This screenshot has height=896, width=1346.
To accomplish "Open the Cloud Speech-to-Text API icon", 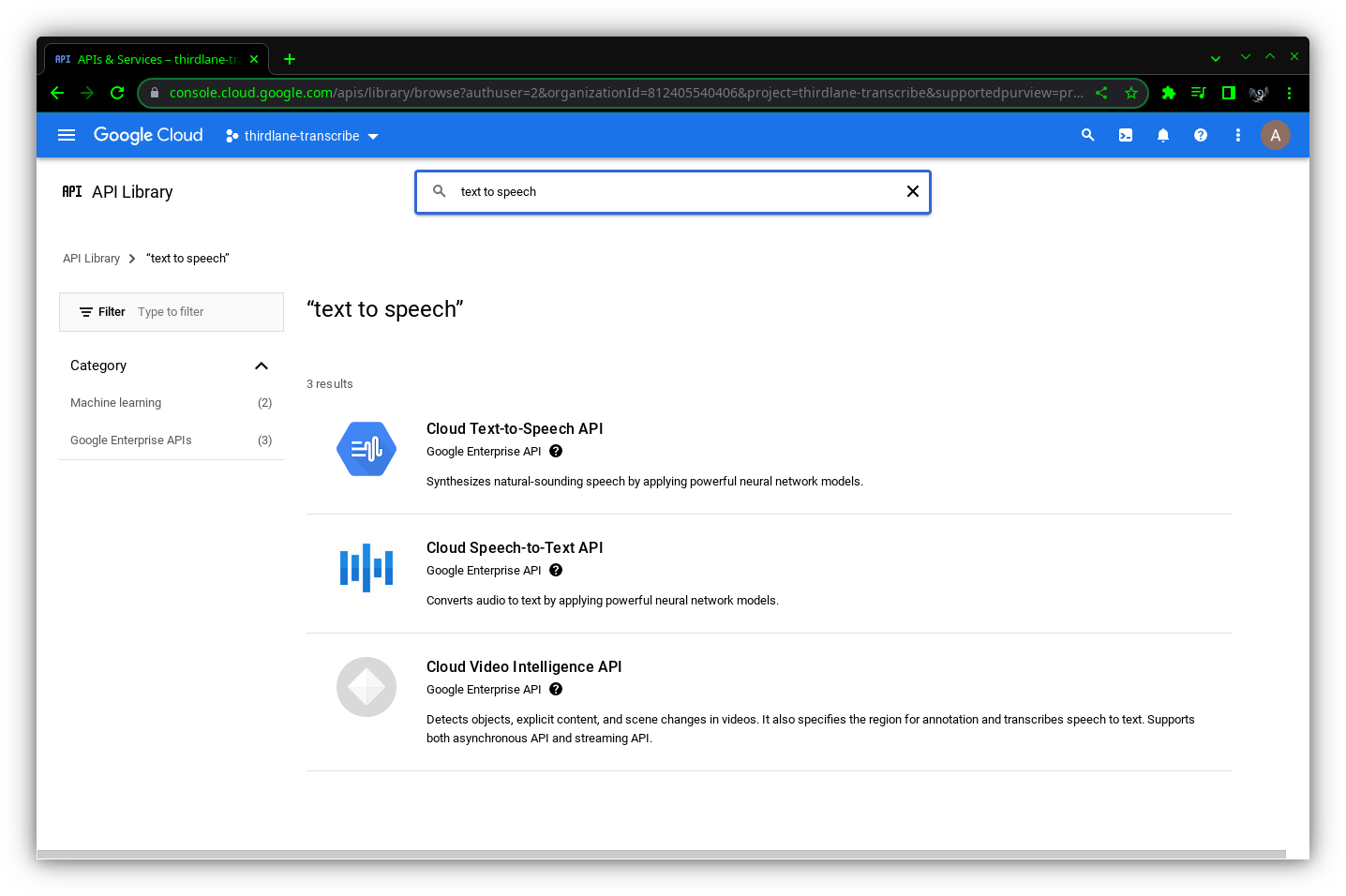I will pyautogui.click(x=366, y=568).
